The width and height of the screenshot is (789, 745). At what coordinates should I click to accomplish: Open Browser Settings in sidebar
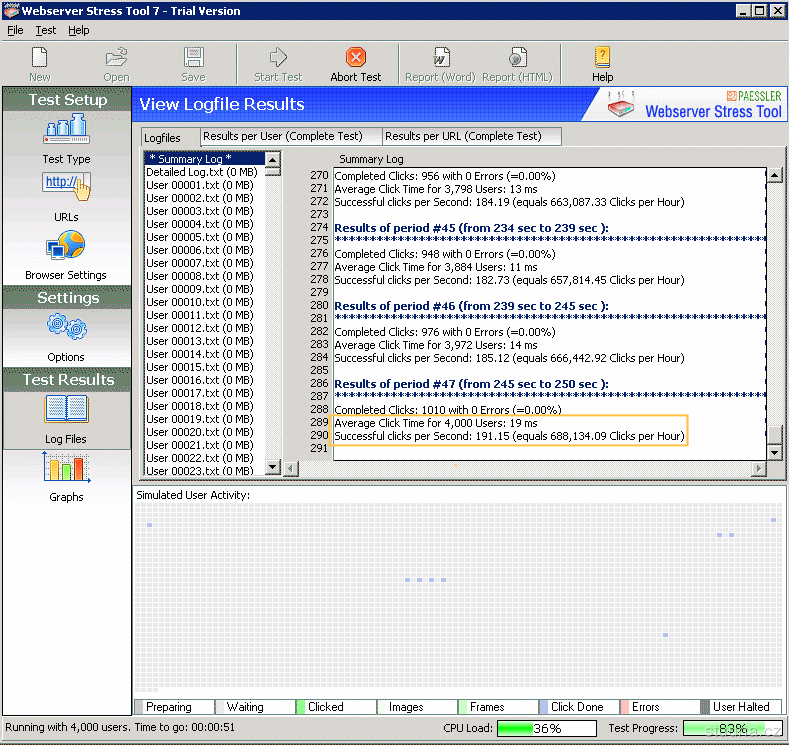coord(66,246)
